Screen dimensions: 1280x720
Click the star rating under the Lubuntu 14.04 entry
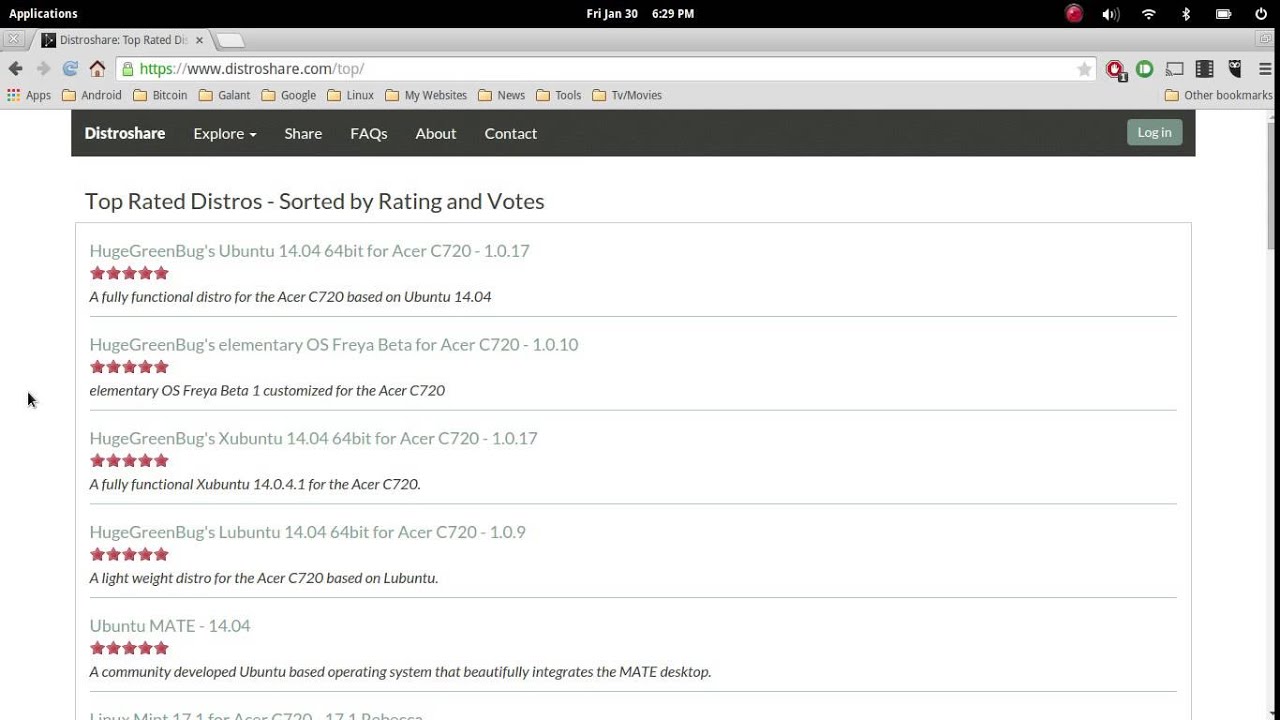[129, 554]
